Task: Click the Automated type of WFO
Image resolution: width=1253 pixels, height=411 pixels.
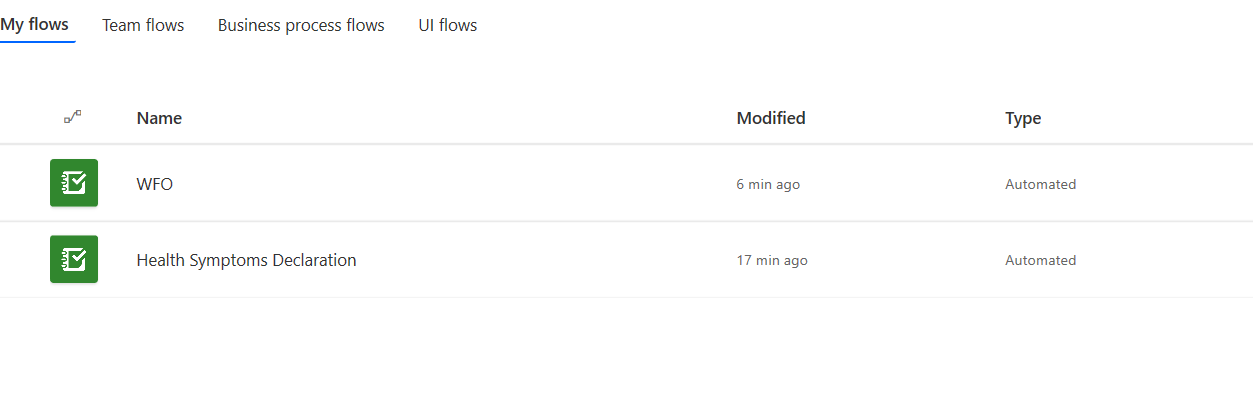Action: [x=1040, y=184]
